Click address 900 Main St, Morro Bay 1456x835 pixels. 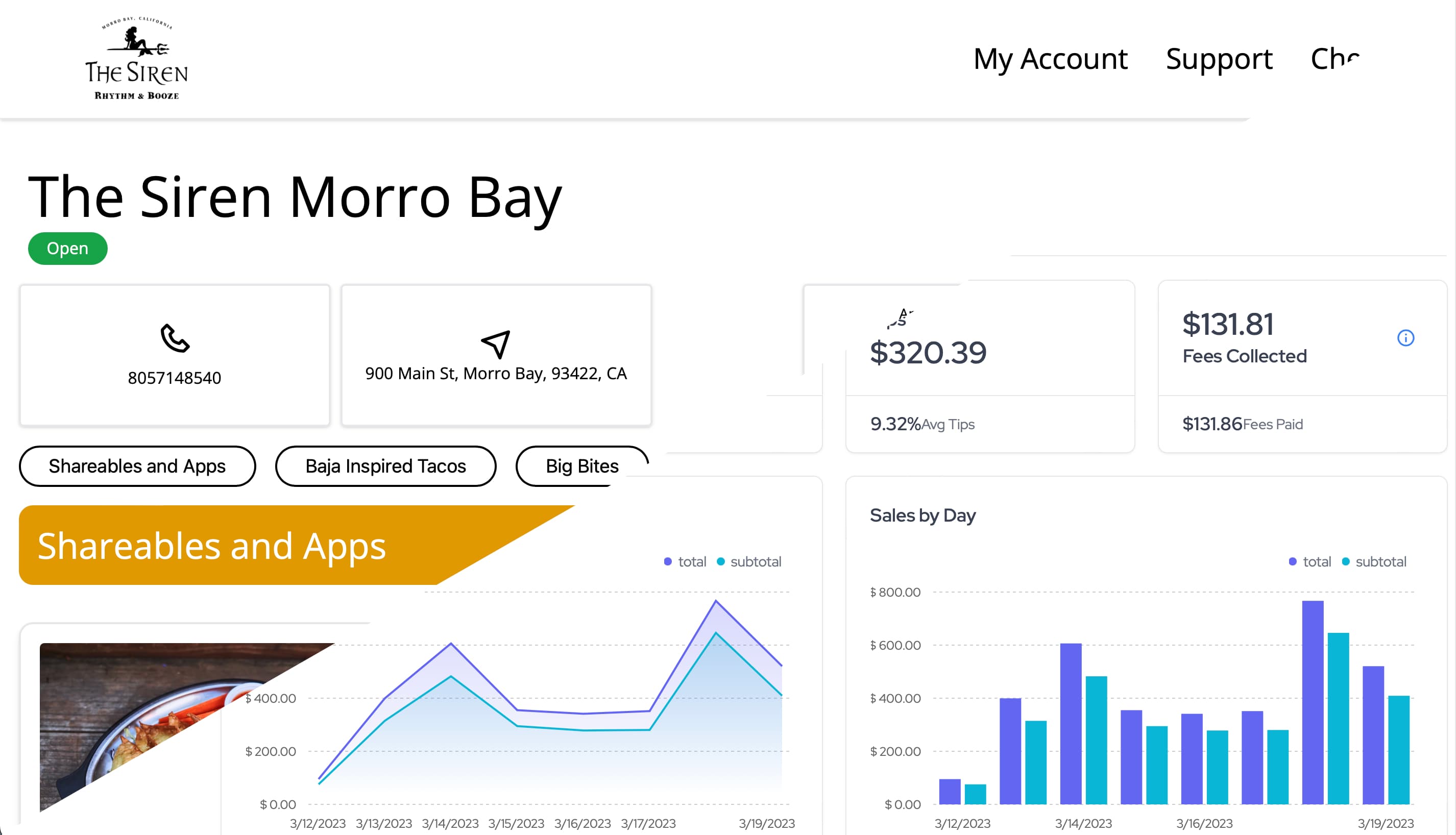(496, 373)
